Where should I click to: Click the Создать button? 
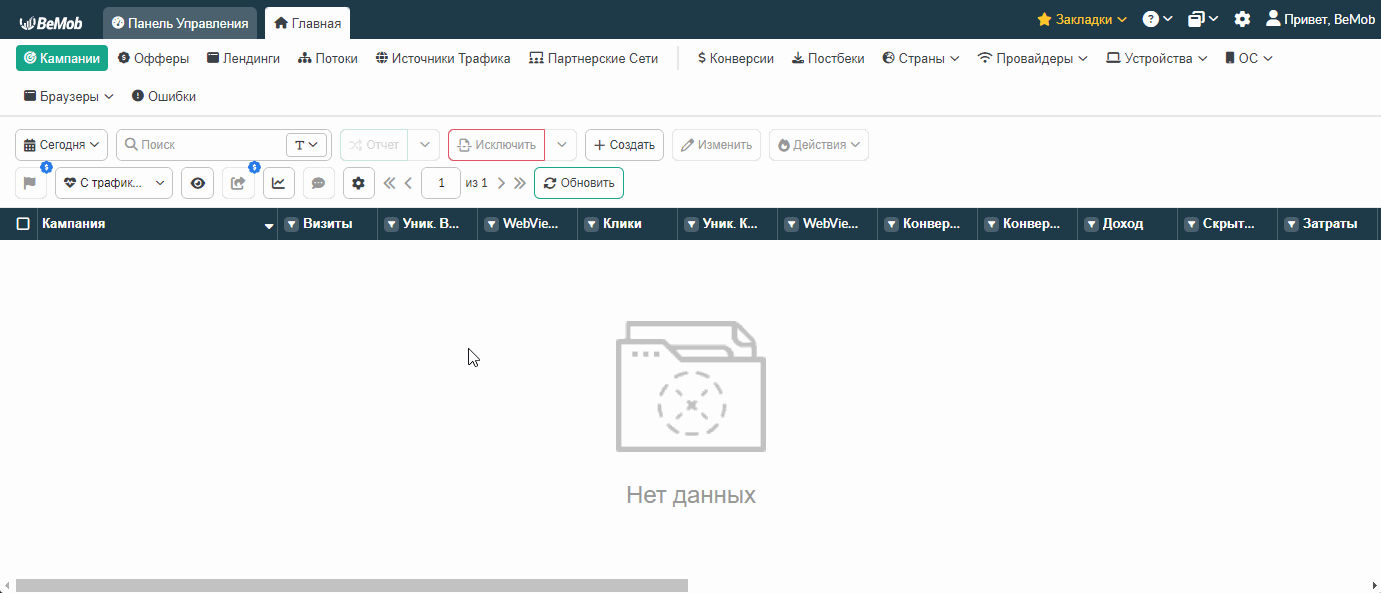[624, 145]
